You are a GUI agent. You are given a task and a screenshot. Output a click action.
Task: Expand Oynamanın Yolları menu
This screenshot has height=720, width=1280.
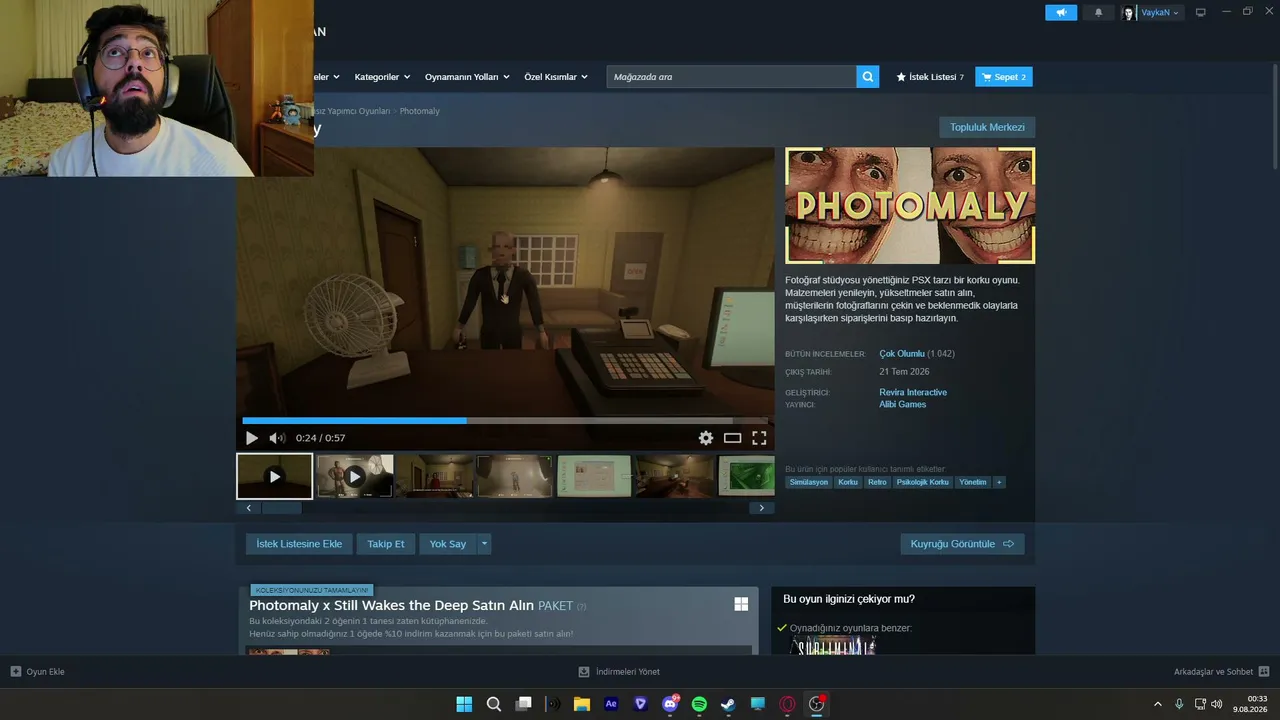(467, 77)
